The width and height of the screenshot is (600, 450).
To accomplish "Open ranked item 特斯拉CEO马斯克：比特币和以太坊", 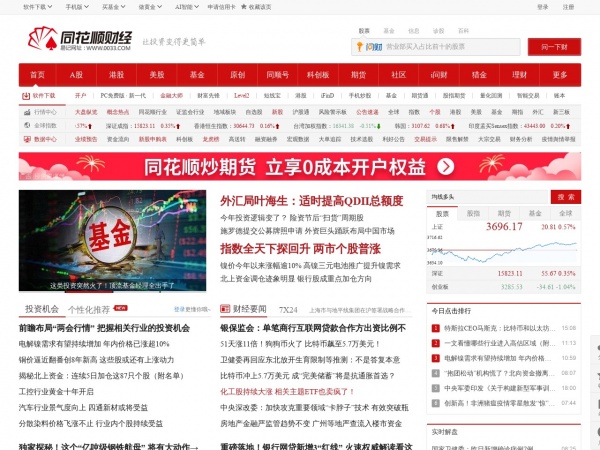I will point(499,328).
